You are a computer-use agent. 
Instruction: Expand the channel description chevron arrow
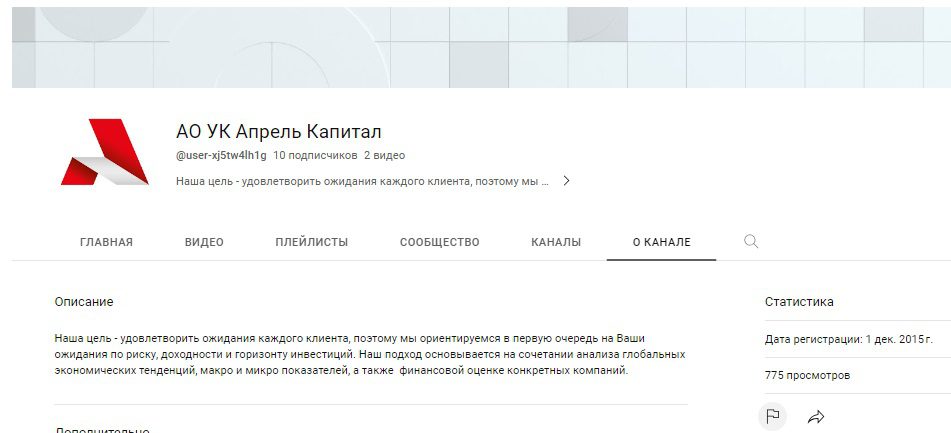566,181
